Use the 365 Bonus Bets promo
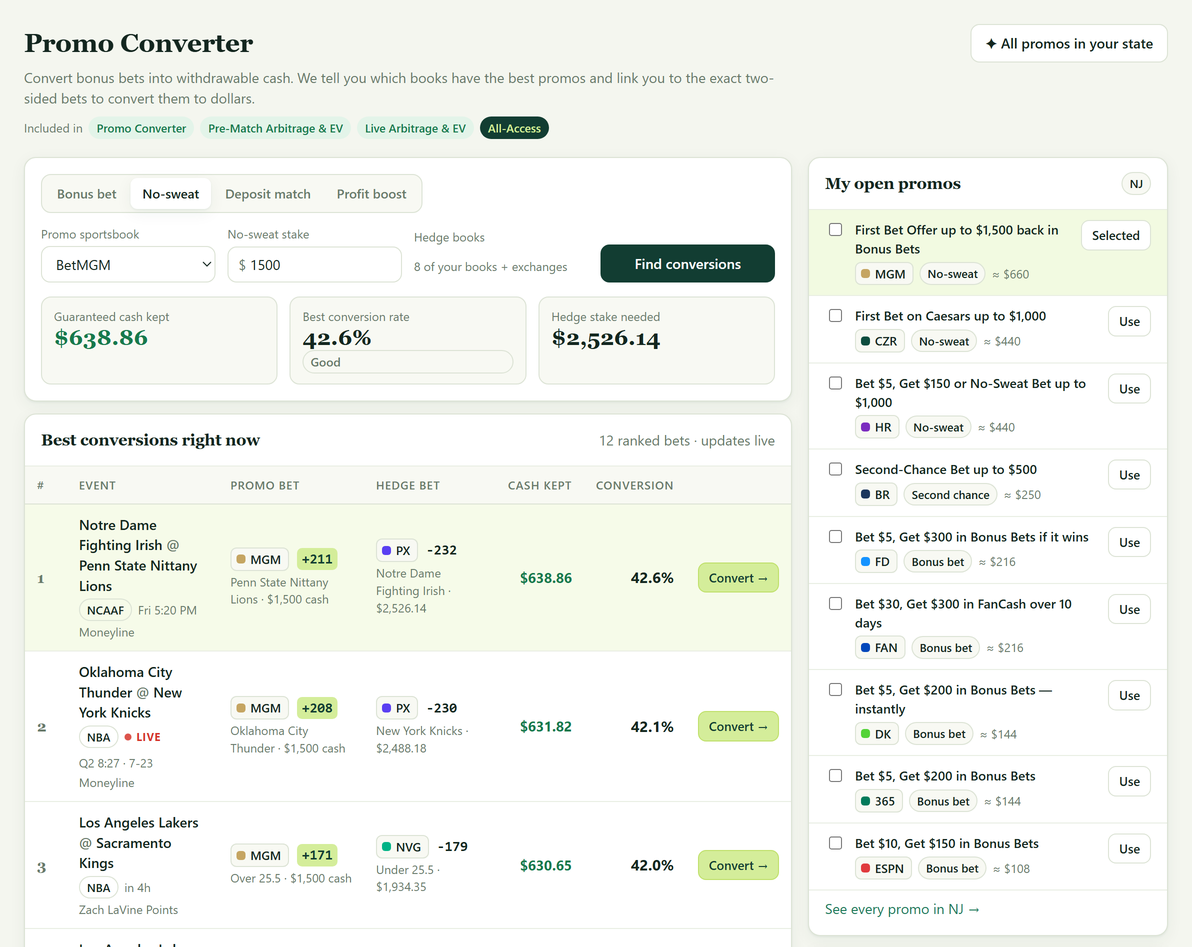The image size is (1192, 947). point(1129,781)
